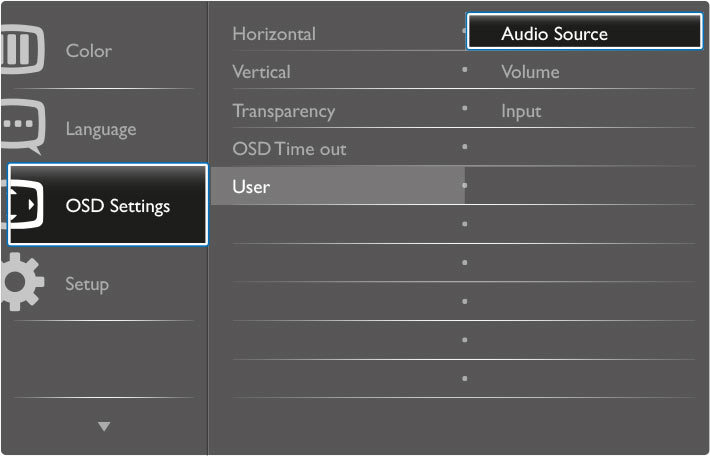Click the dot marker beside Horizontal

coord(465,31)
